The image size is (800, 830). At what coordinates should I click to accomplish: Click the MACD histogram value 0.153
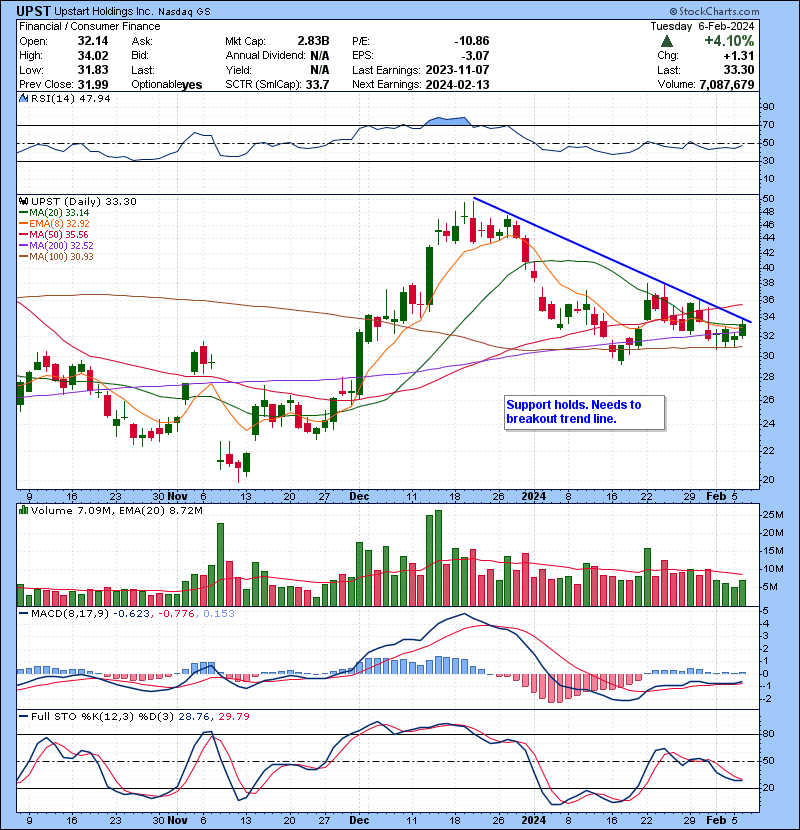[x=219, y=614]
